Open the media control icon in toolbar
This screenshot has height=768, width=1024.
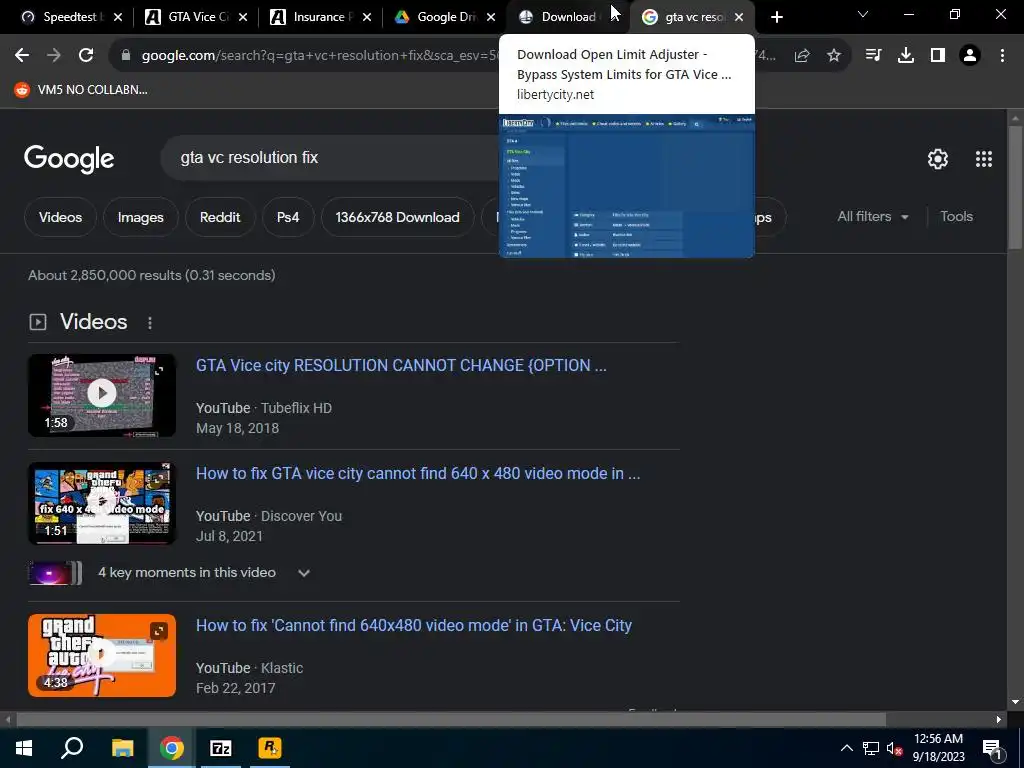click(873, 56)
